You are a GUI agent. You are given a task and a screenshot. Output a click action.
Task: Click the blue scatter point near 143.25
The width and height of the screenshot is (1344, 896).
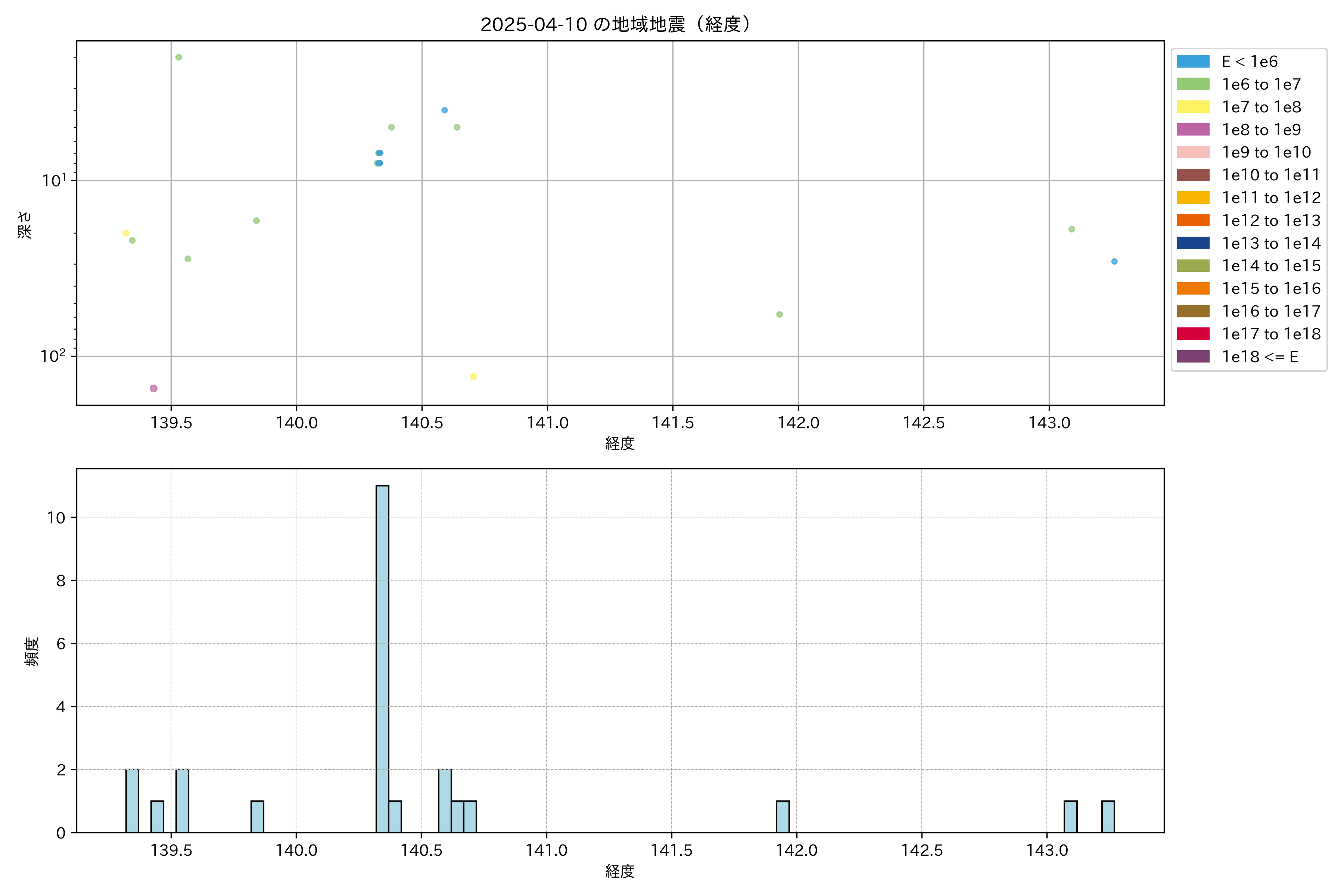click(1114, 262)
